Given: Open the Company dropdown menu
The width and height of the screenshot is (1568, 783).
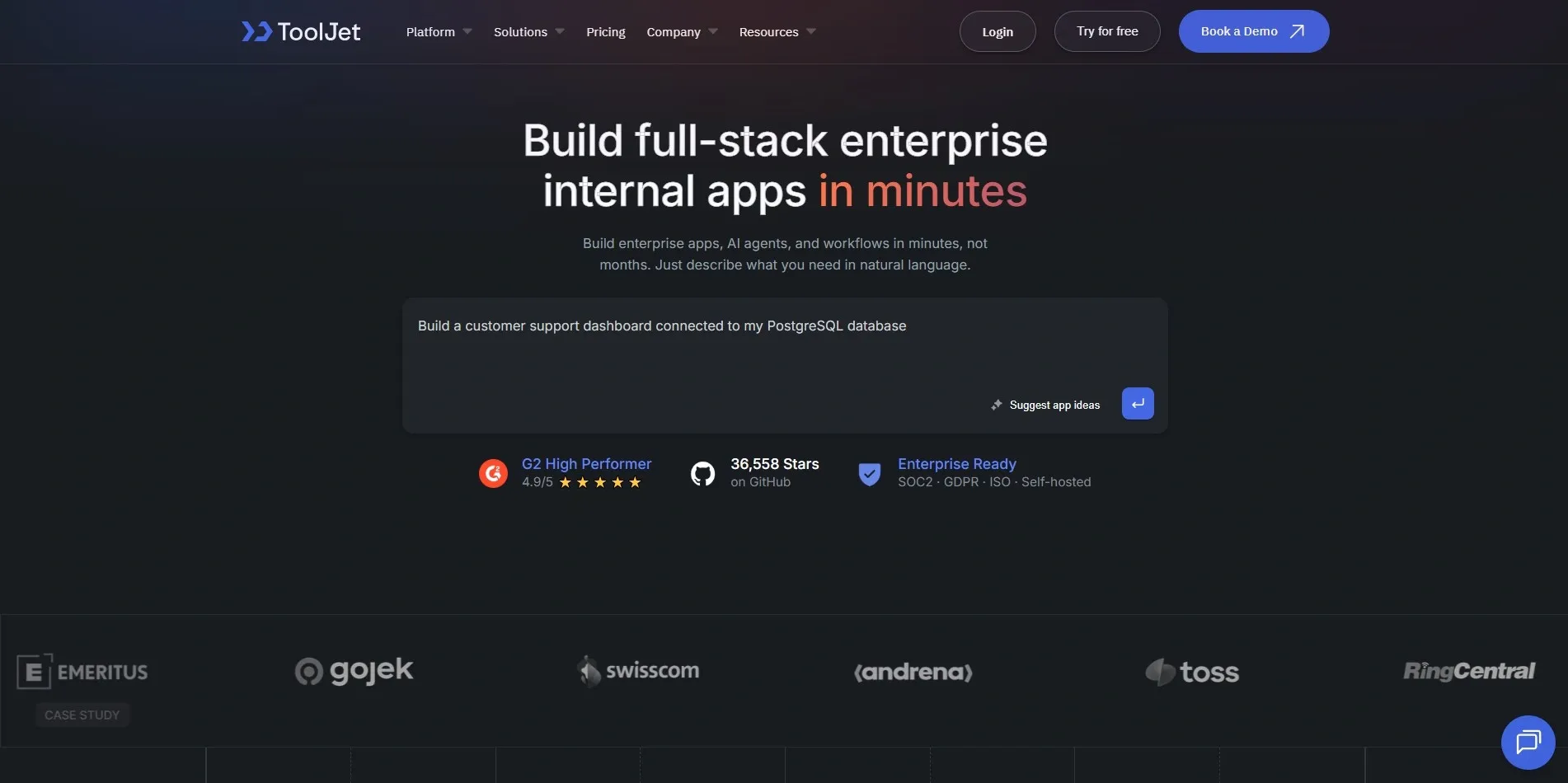Looking at the screenshot, I should [681, 32].
